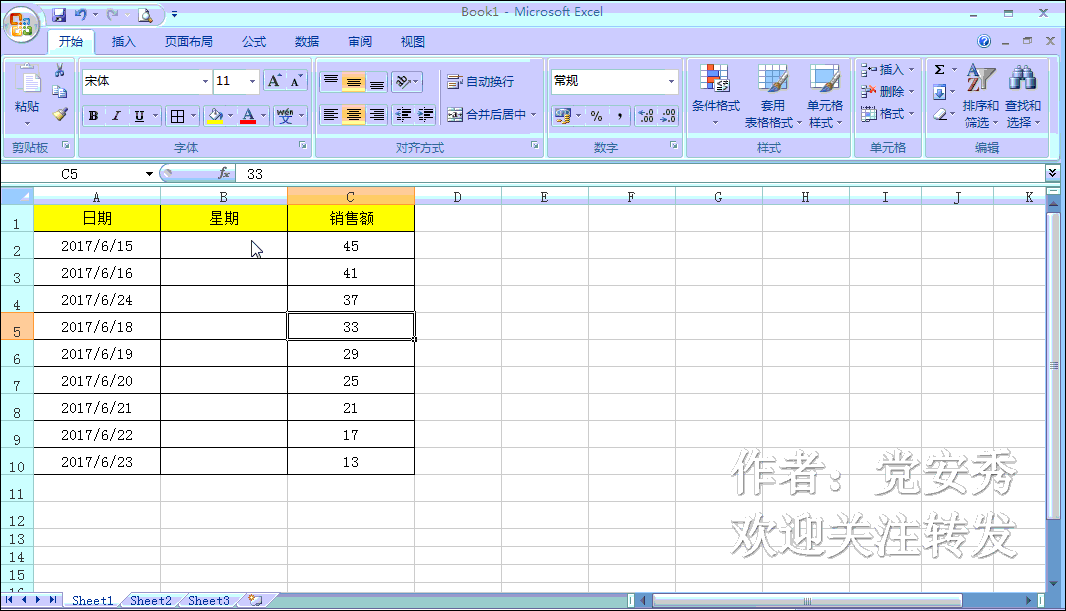Screen dimensions: 1066x611
Task: Toggle italic formatting
Action: pyautogui.click(x=116, y=116)
